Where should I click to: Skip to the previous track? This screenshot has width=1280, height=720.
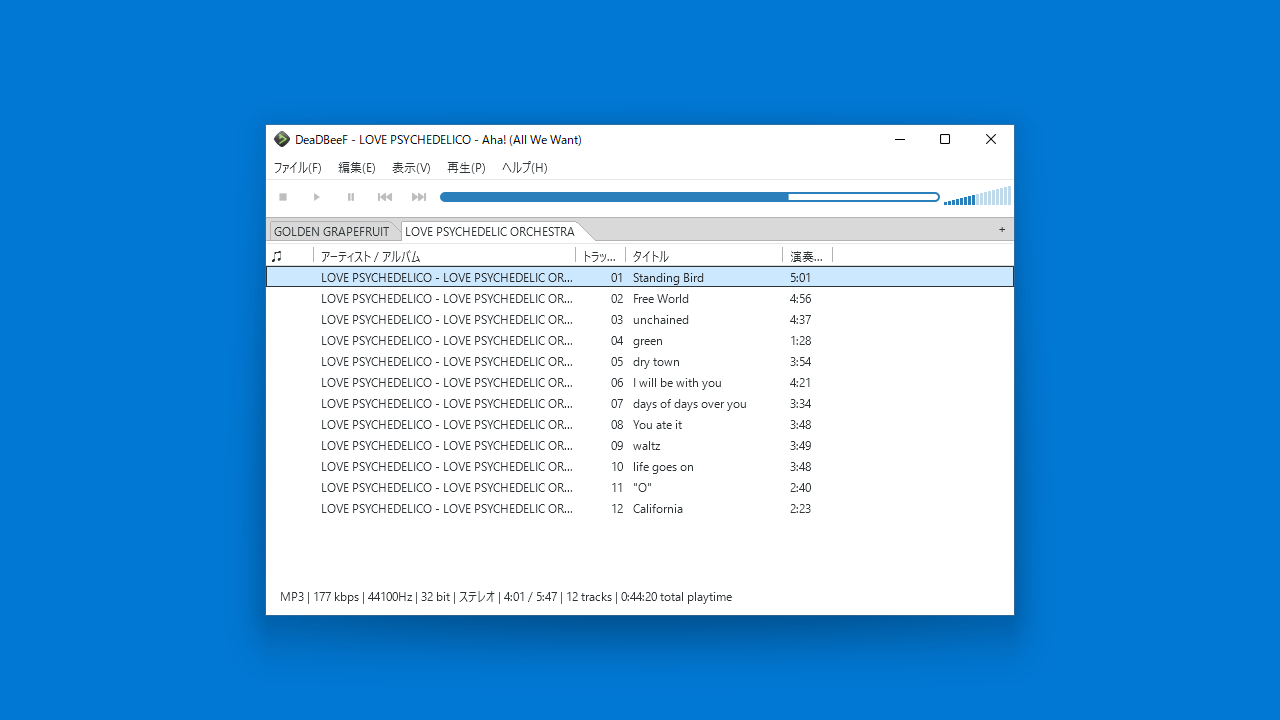385,197
